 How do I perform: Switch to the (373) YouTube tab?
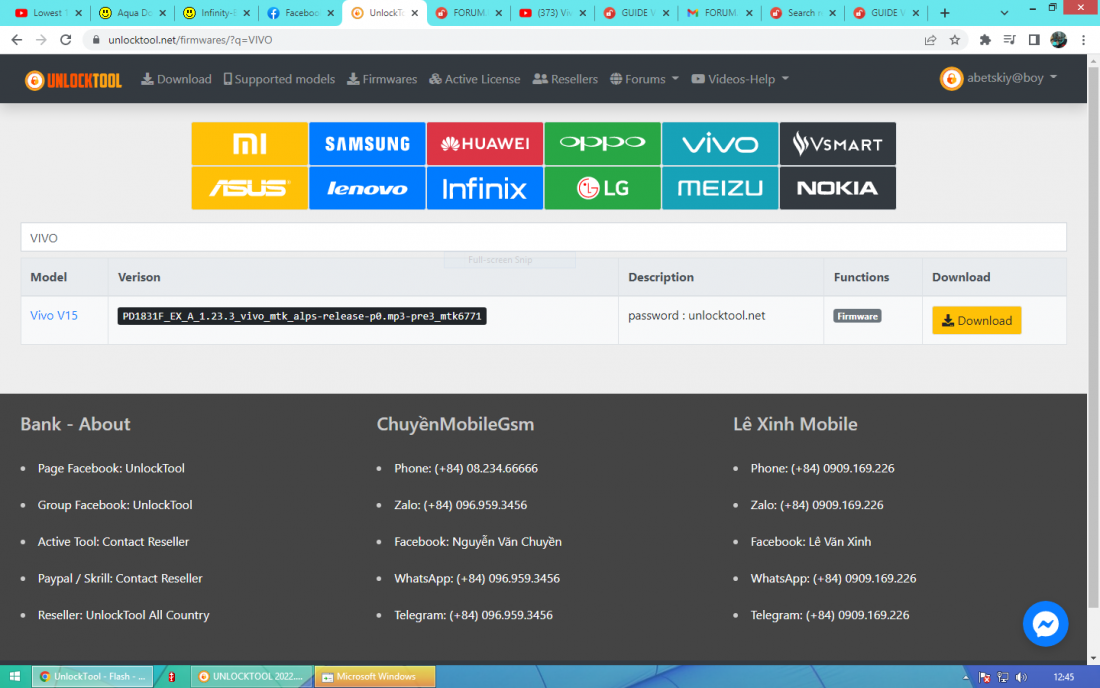[x=552, y=13]
